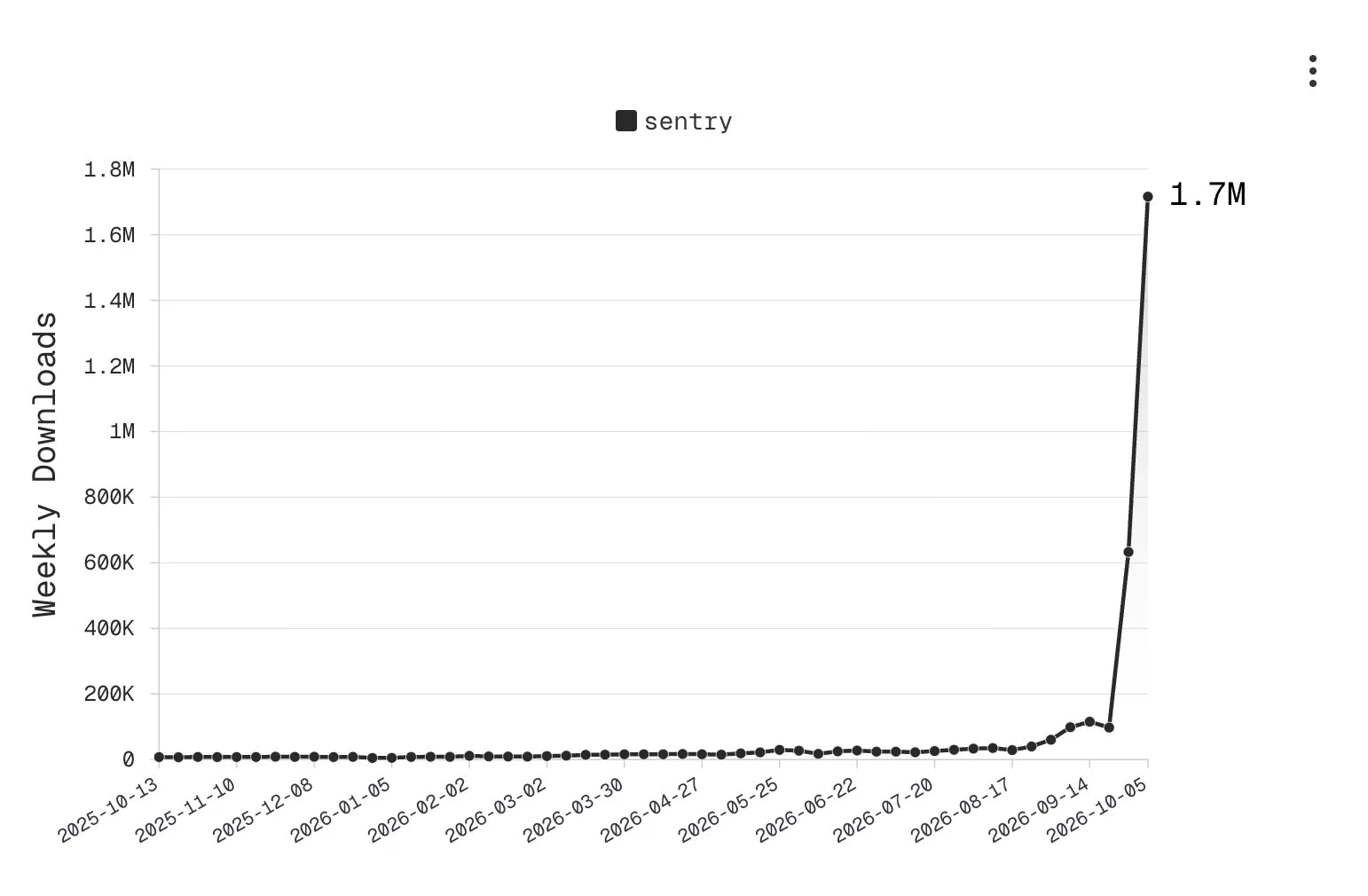Click the 1.7M end-of-line value label
The image size is (1368, 896).
tap(1207, 195)
